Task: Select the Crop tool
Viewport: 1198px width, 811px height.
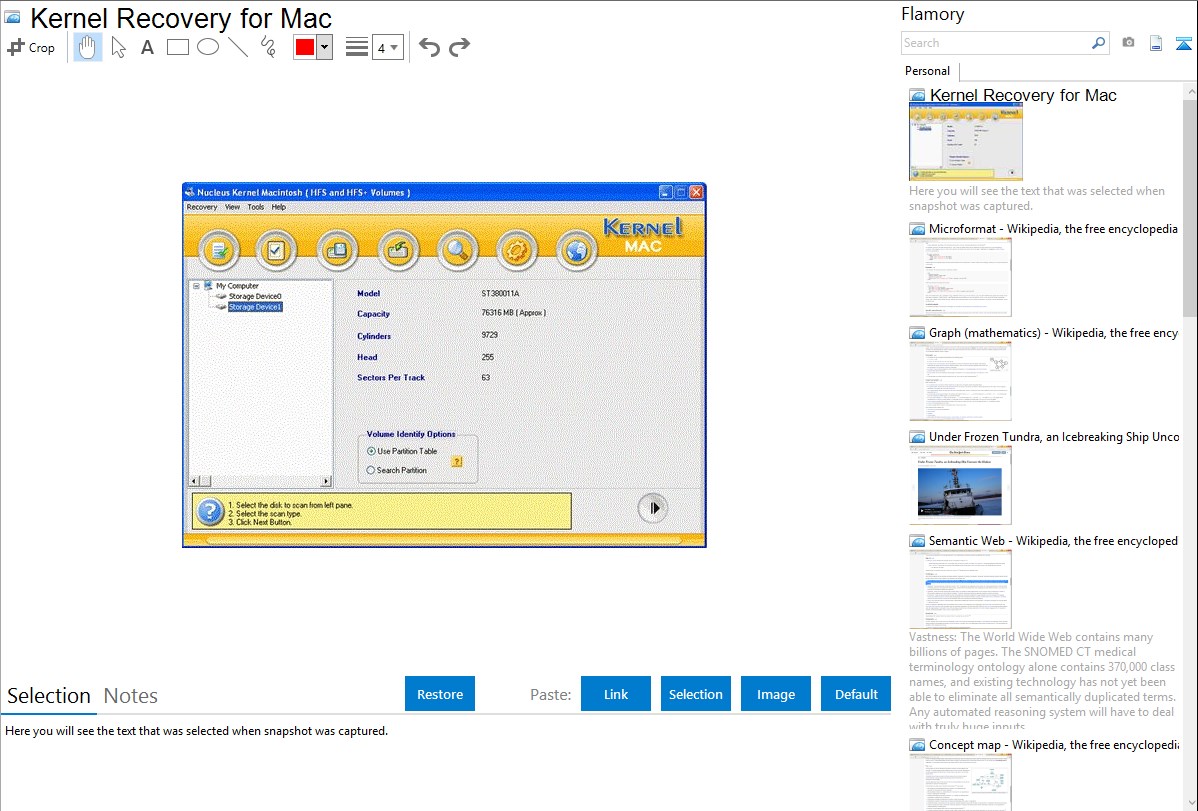Action: (x=31, y=47)
